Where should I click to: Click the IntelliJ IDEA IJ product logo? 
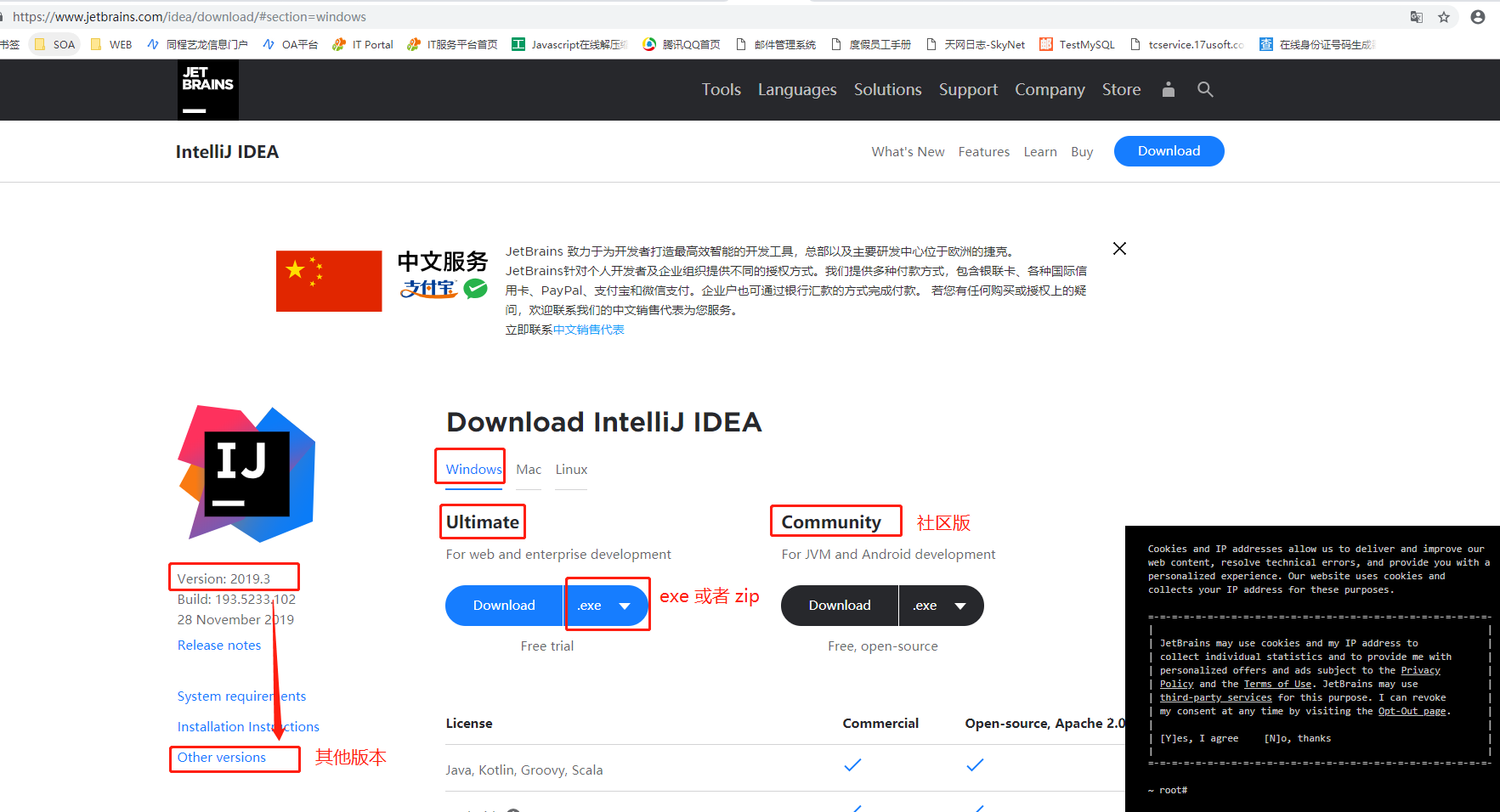[246, 474]
